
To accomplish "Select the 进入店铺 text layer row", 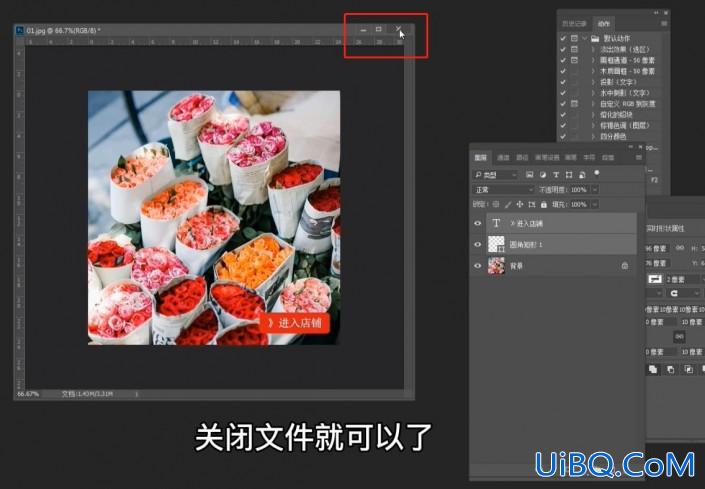I will (x=561, y=223).
